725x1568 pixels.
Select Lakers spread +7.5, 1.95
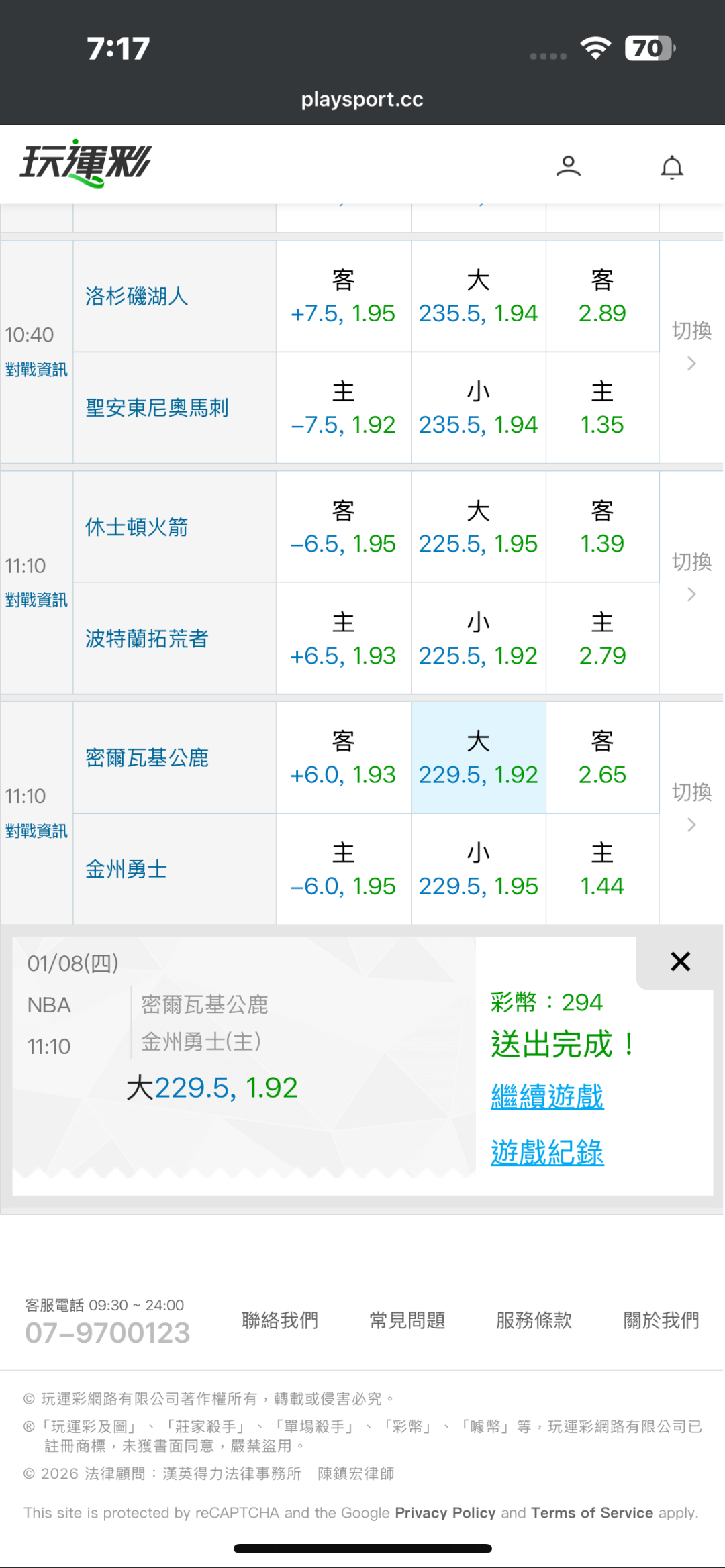(343, 297)
